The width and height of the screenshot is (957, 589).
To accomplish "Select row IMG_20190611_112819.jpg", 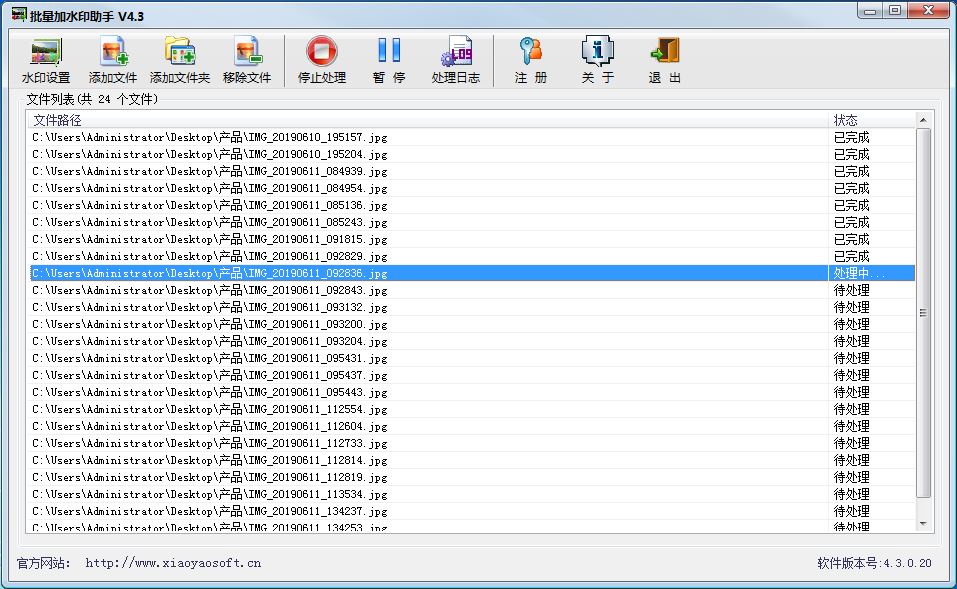I will pyautogui.click(x=472, y=477).
